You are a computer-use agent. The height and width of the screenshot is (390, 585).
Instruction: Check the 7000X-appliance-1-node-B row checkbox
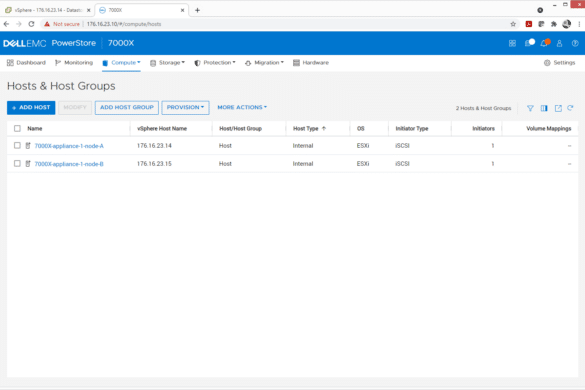(x=17, y=163)
